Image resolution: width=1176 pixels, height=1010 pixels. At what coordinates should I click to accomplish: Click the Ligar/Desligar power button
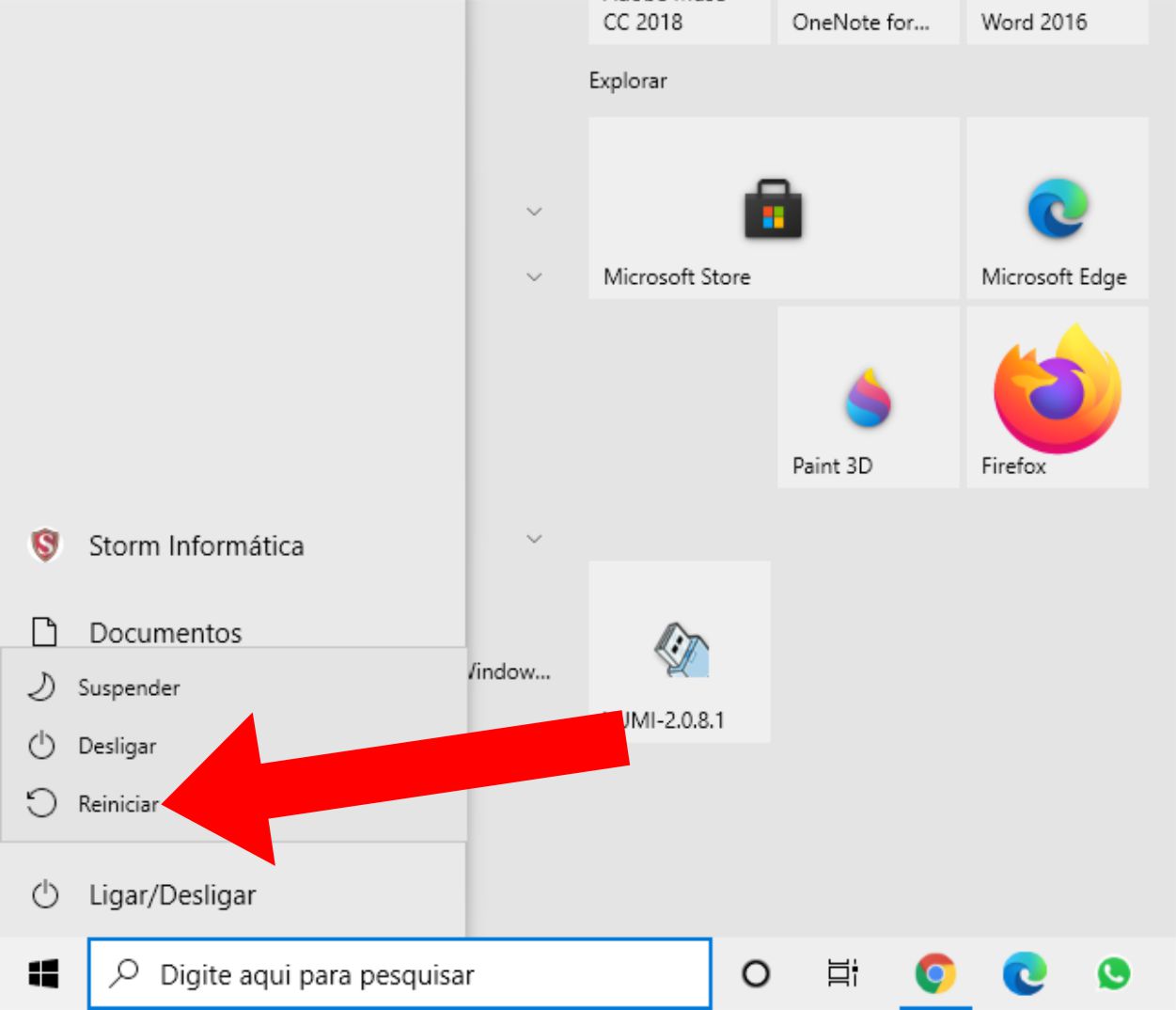coord(232,895)
